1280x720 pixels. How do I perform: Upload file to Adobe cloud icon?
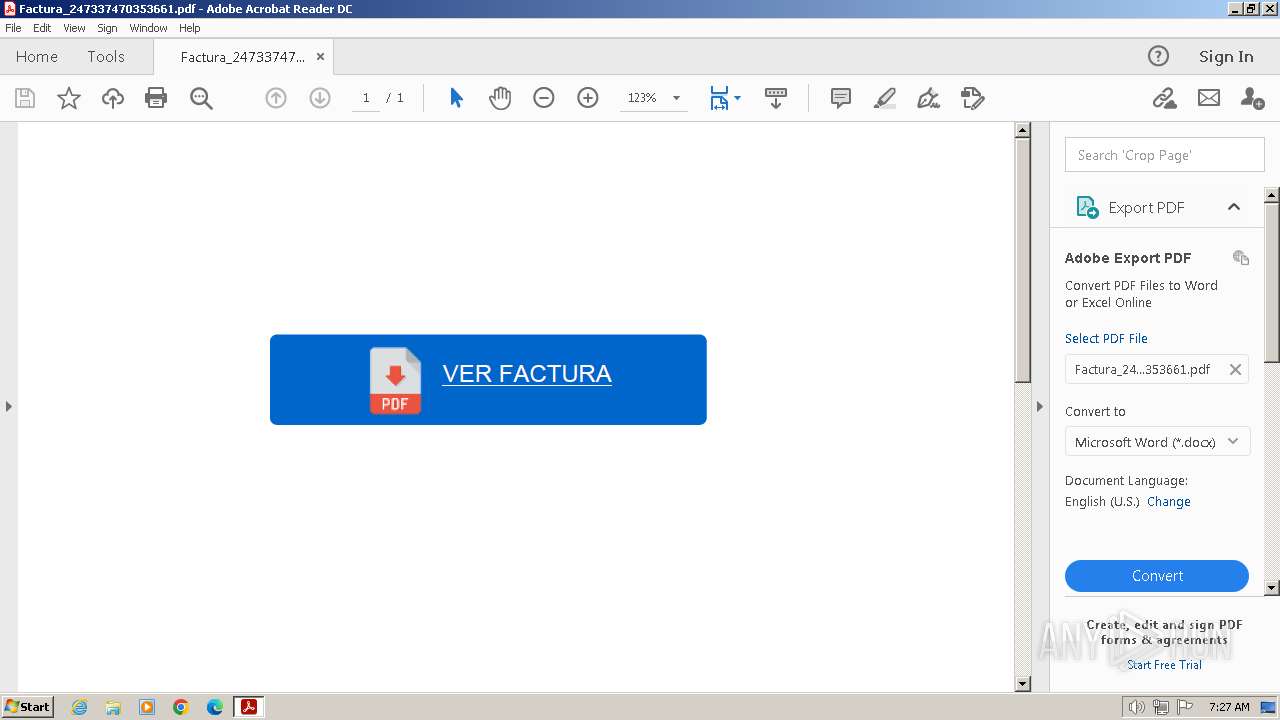(x=113, y=98)
